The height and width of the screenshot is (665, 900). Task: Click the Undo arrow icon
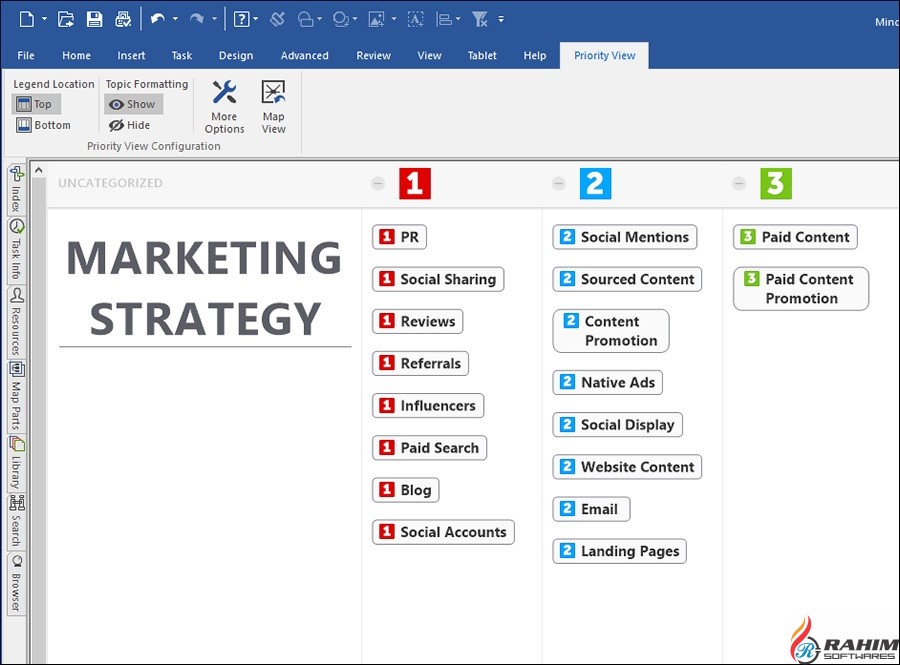pyautogui.click(x=157, y=19)
